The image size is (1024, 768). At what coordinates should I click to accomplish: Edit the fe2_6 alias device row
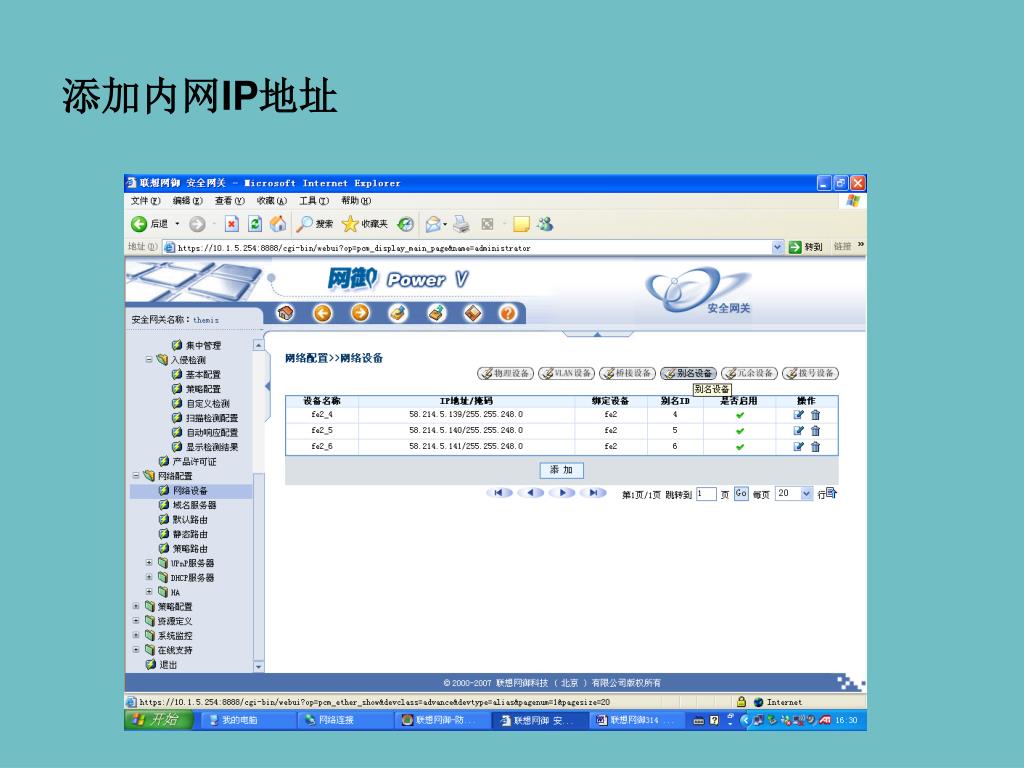coord(798,447)
